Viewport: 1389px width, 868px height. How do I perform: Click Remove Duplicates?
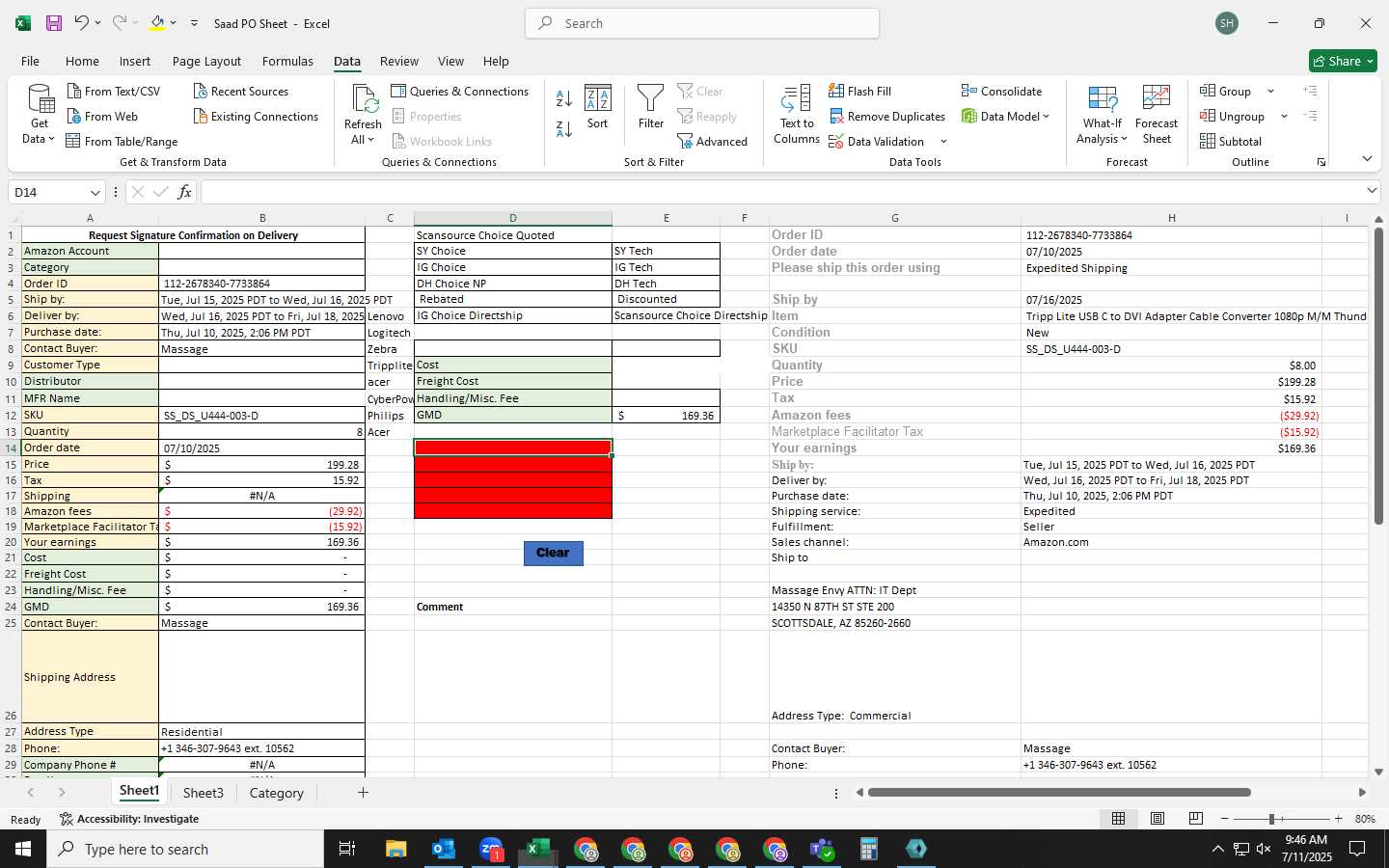886,116
